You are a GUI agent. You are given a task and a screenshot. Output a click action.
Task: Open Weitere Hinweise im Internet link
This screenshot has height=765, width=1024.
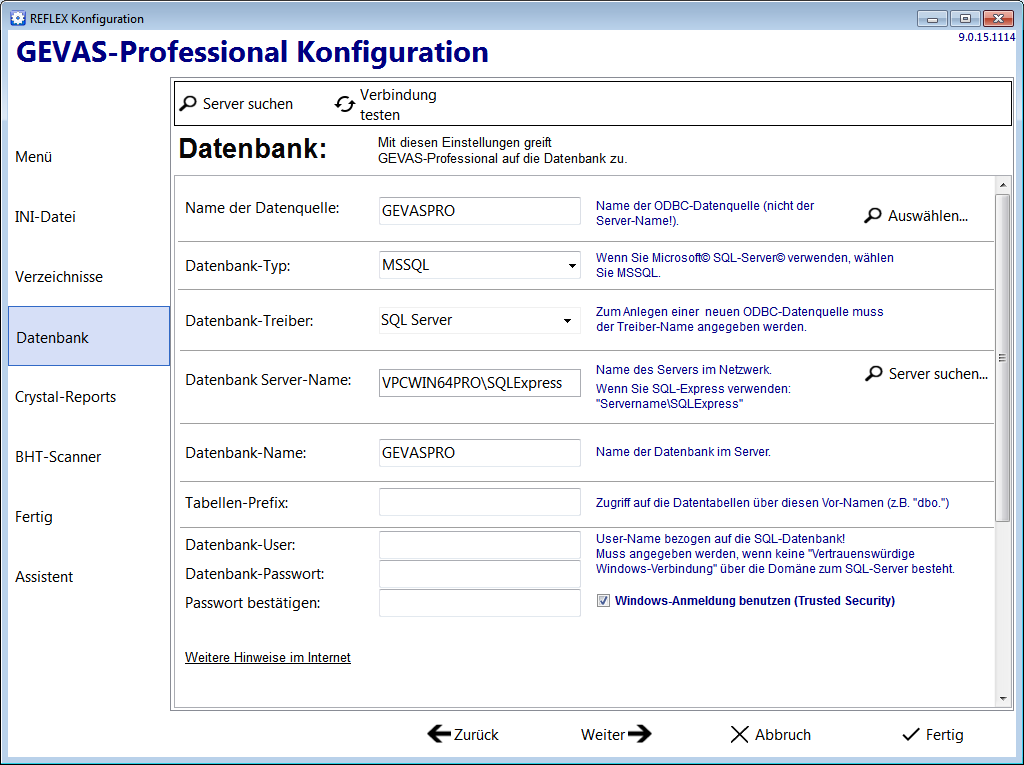tap(268, 657)
